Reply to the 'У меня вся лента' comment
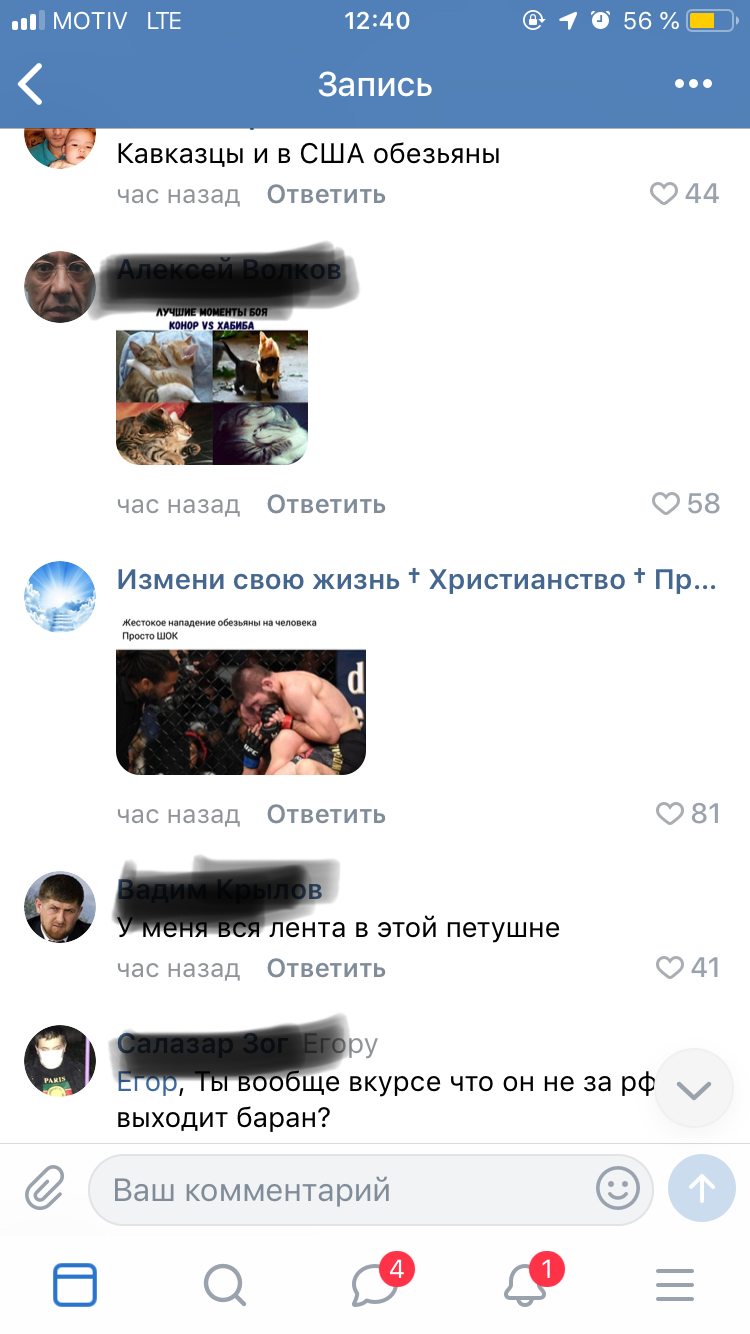This screenshot has height=1334, width=750. click(326, 968)
